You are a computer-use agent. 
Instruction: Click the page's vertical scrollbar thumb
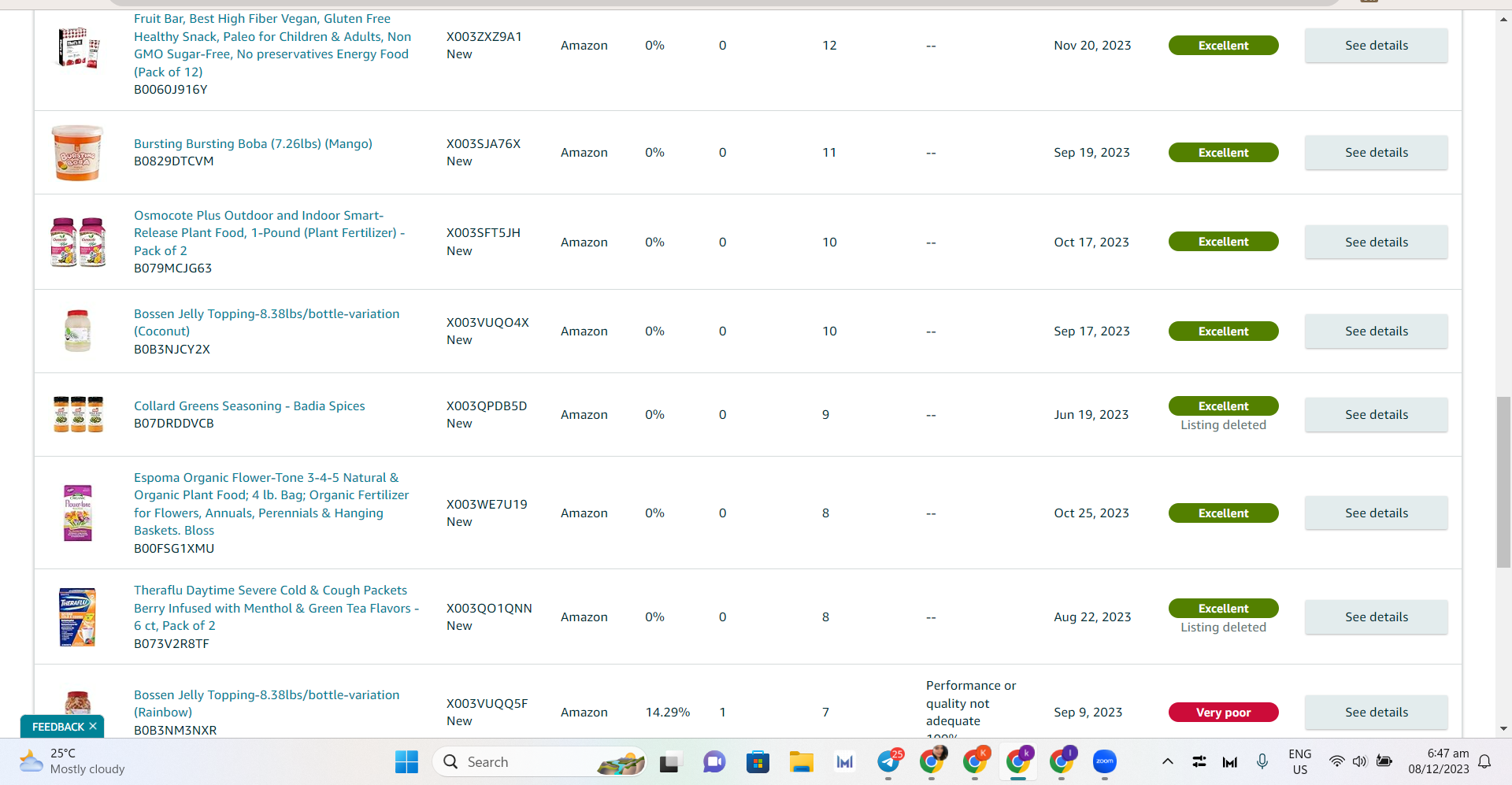click(1503, 482)
